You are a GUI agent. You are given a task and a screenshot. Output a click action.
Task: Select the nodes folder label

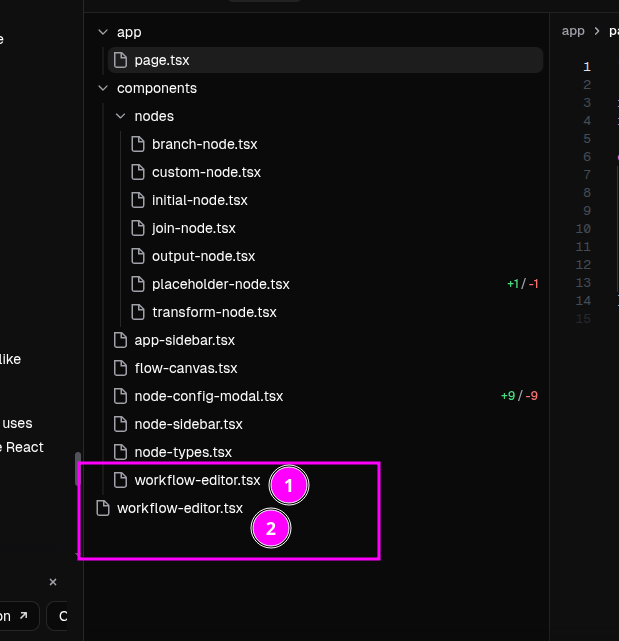tap(154, 117)
